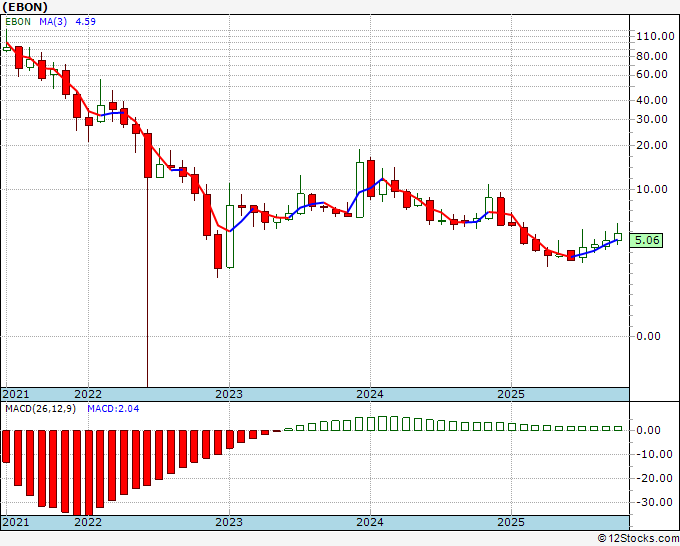Click the (EBON) chart title

[x=25, y=7]
